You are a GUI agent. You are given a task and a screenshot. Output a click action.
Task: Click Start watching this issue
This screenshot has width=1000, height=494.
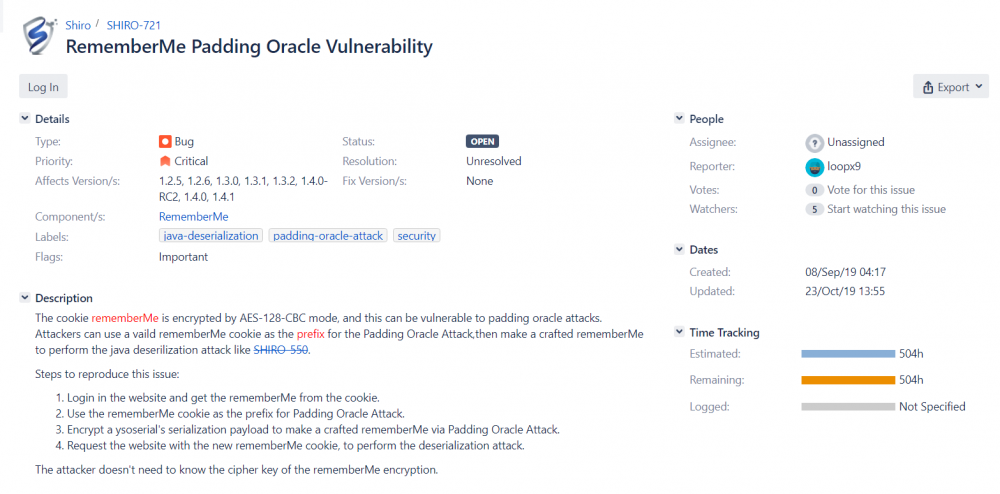tap(886, 209)
